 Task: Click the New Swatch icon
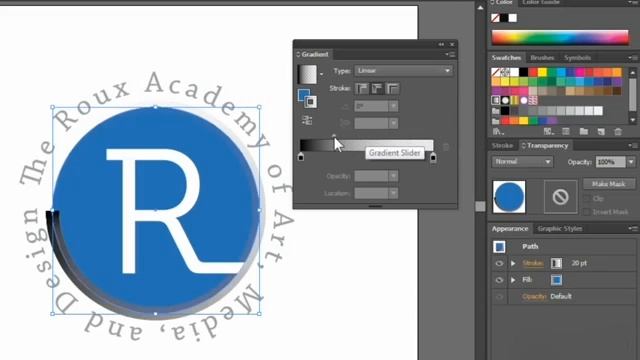(x=601, y=131)
